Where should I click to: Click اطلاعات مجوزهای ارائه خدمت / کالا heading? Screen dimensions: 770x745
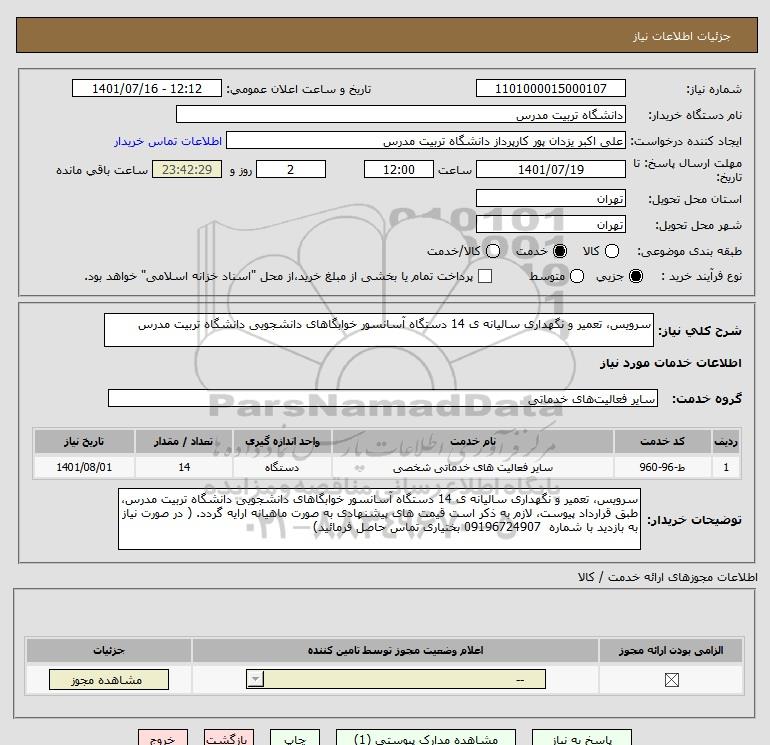click(667, 577)
